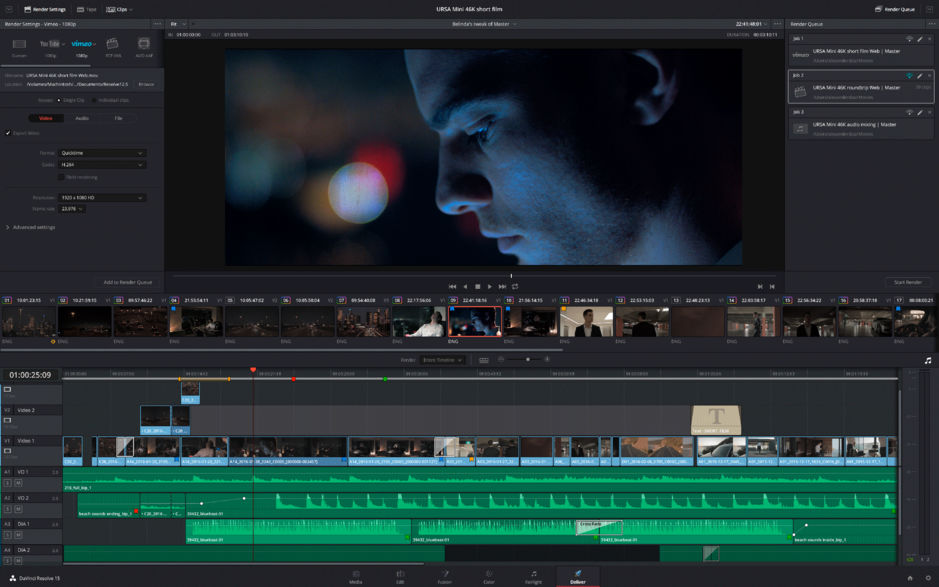Open the Media page
The height and width of the screenshot is (587, 939).
(356, 578)
